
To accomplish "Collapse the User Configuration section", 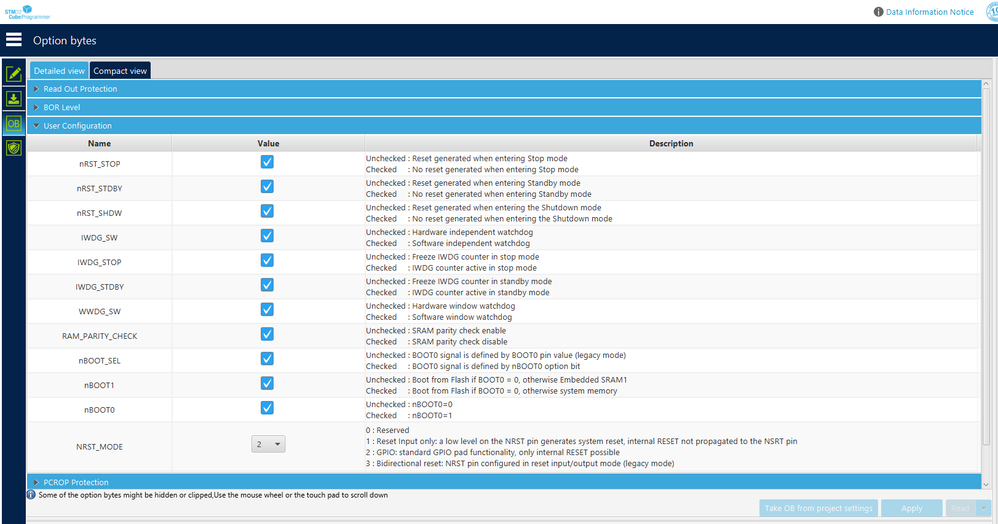I will [x=504, y=125].
